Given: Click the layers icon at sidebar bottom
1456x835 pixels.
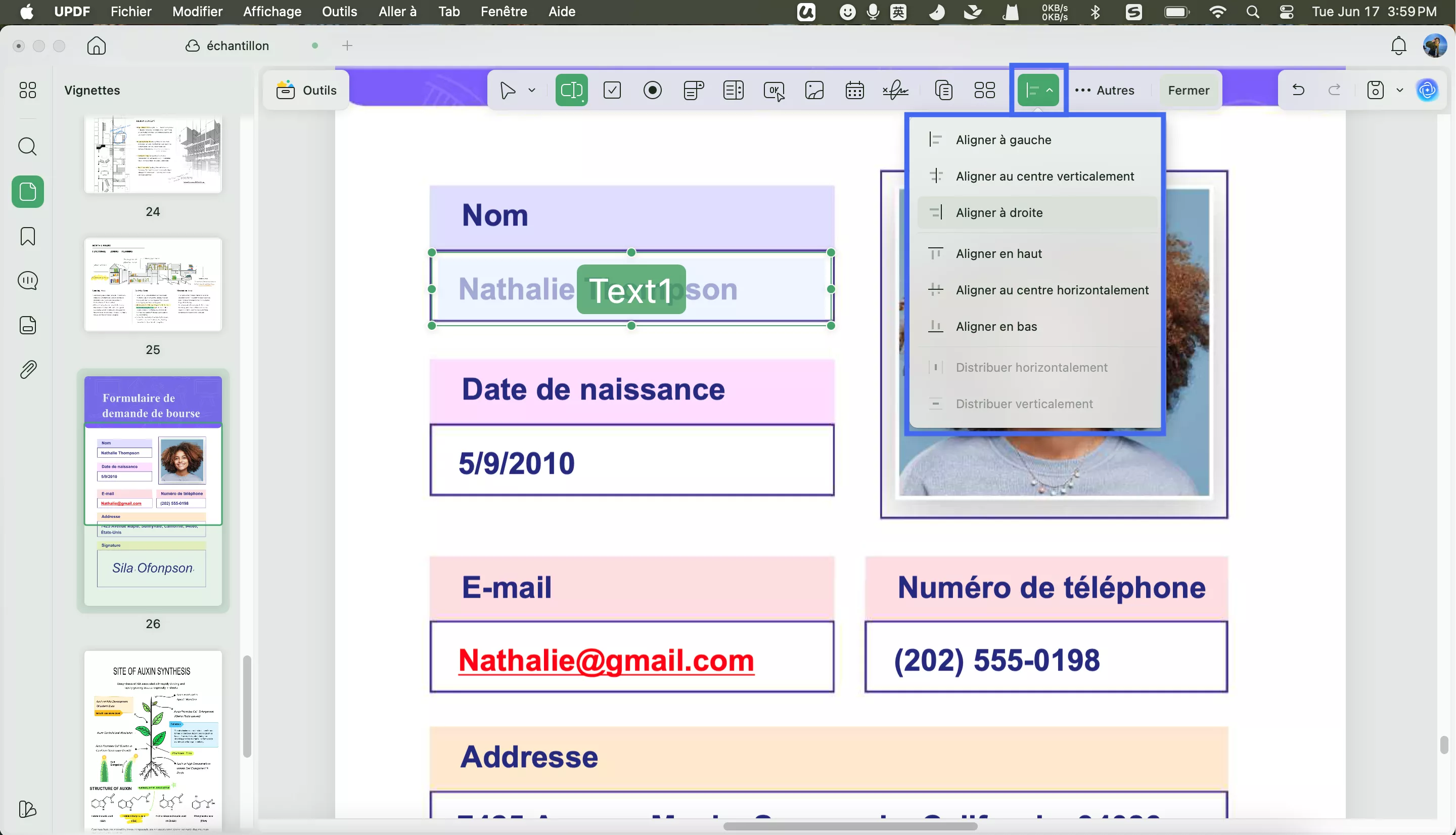Looking at the screenshot, I should 27,809.
